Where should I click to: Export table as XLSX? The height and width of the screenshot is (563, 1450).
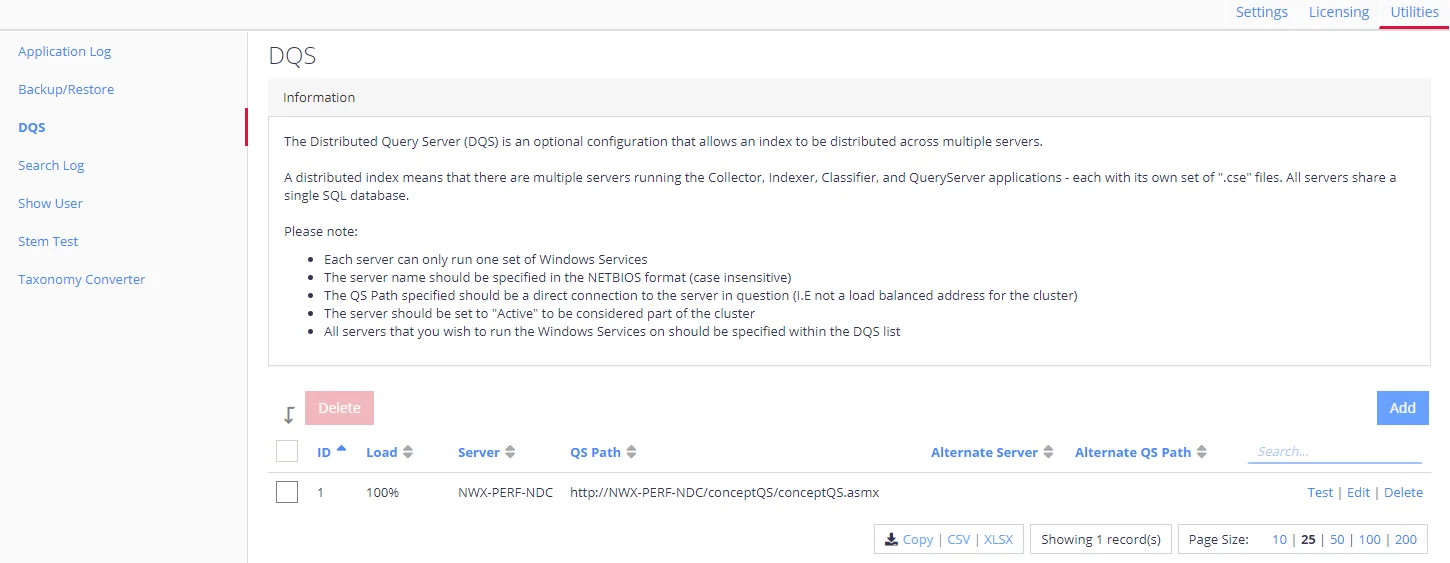[998, 539]
